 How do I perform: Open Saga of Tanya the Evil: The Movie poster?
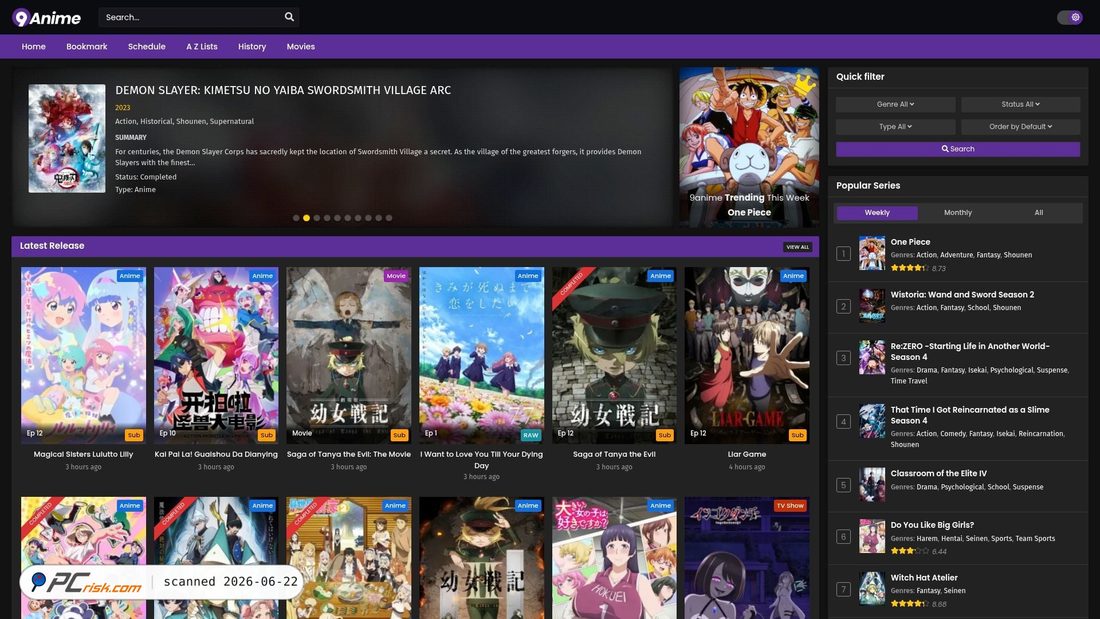[349, 355]
